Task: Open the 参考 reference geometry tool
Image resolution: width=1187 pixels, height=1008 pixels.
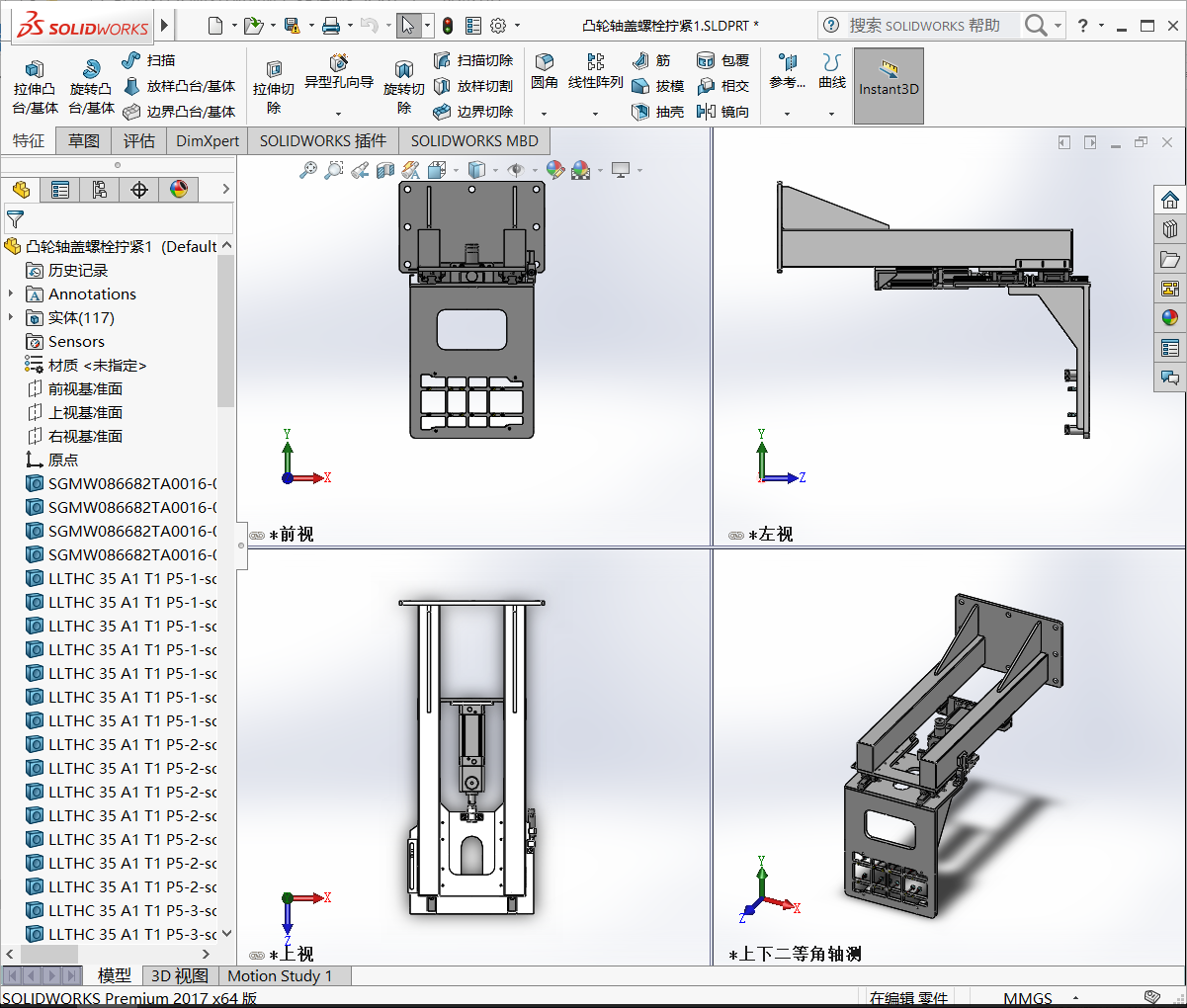Action: coord(787,73)
